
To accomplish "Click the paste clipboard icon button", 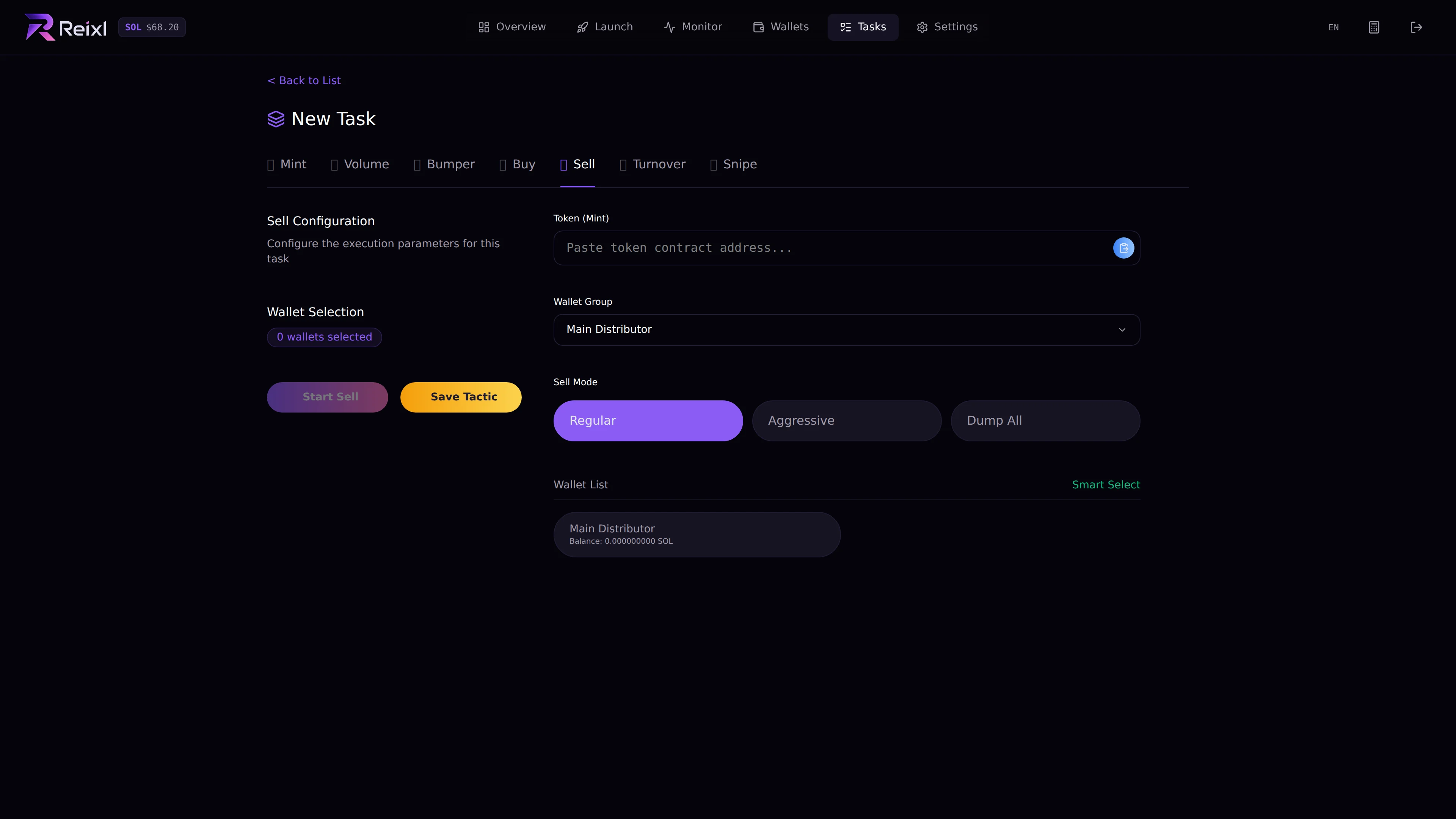I will tap(1123, 248).
